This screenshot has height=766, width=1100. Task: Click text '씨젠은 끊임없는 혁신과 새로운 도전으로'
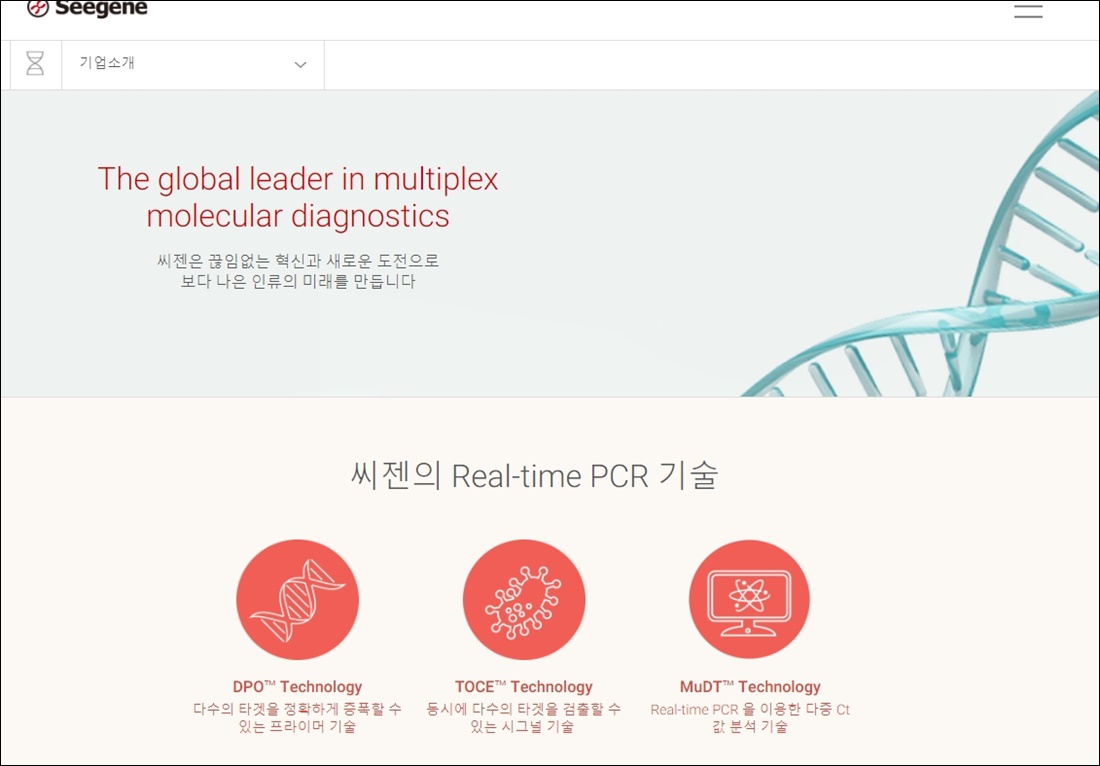pyautogui.click(x=298, y=261)
